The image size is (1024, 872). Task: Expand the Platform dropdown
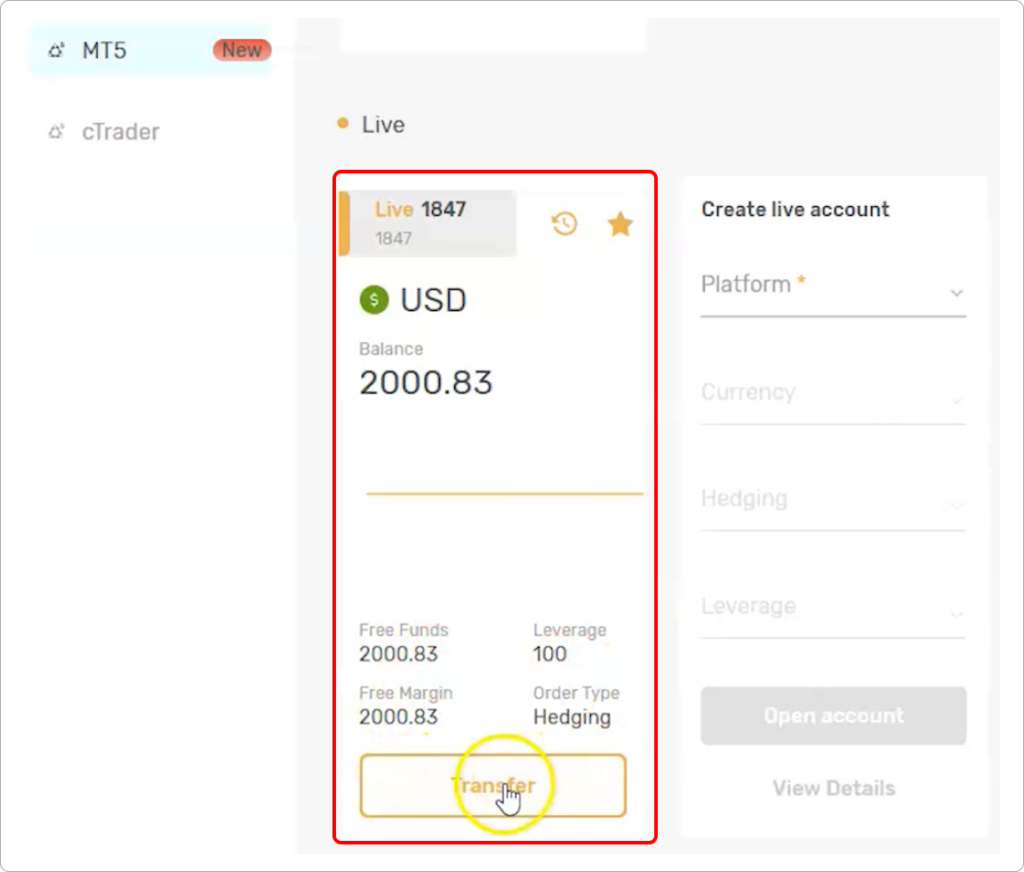tap(833, 289)
